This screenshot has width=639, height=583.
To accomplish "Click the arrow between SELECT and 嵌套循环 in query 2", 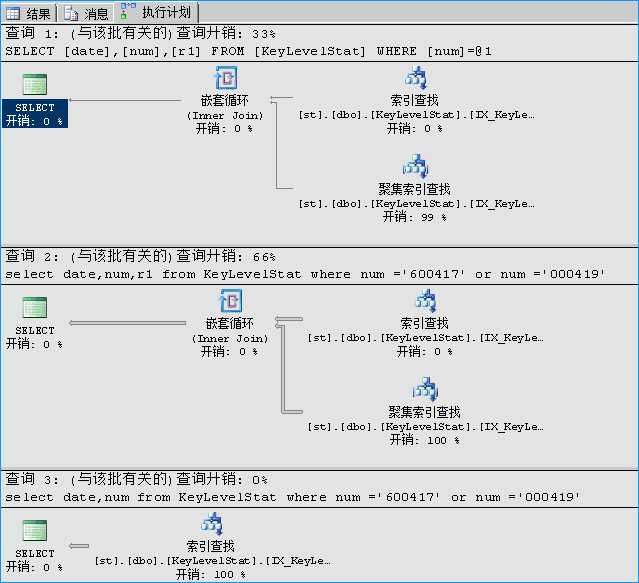I will tap(128, 323).
